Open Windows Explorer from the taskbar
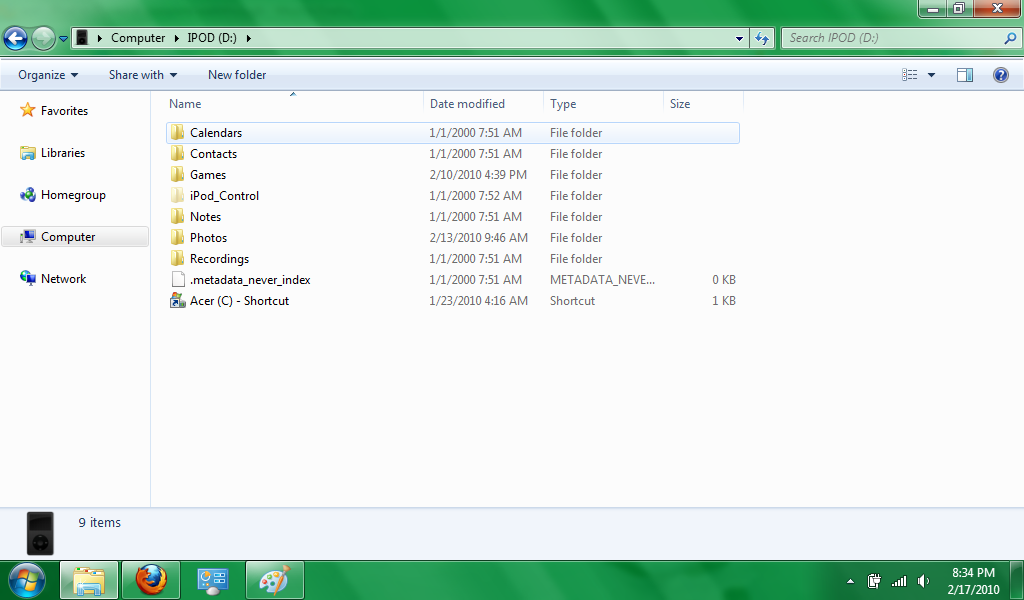 pos(89,580)
